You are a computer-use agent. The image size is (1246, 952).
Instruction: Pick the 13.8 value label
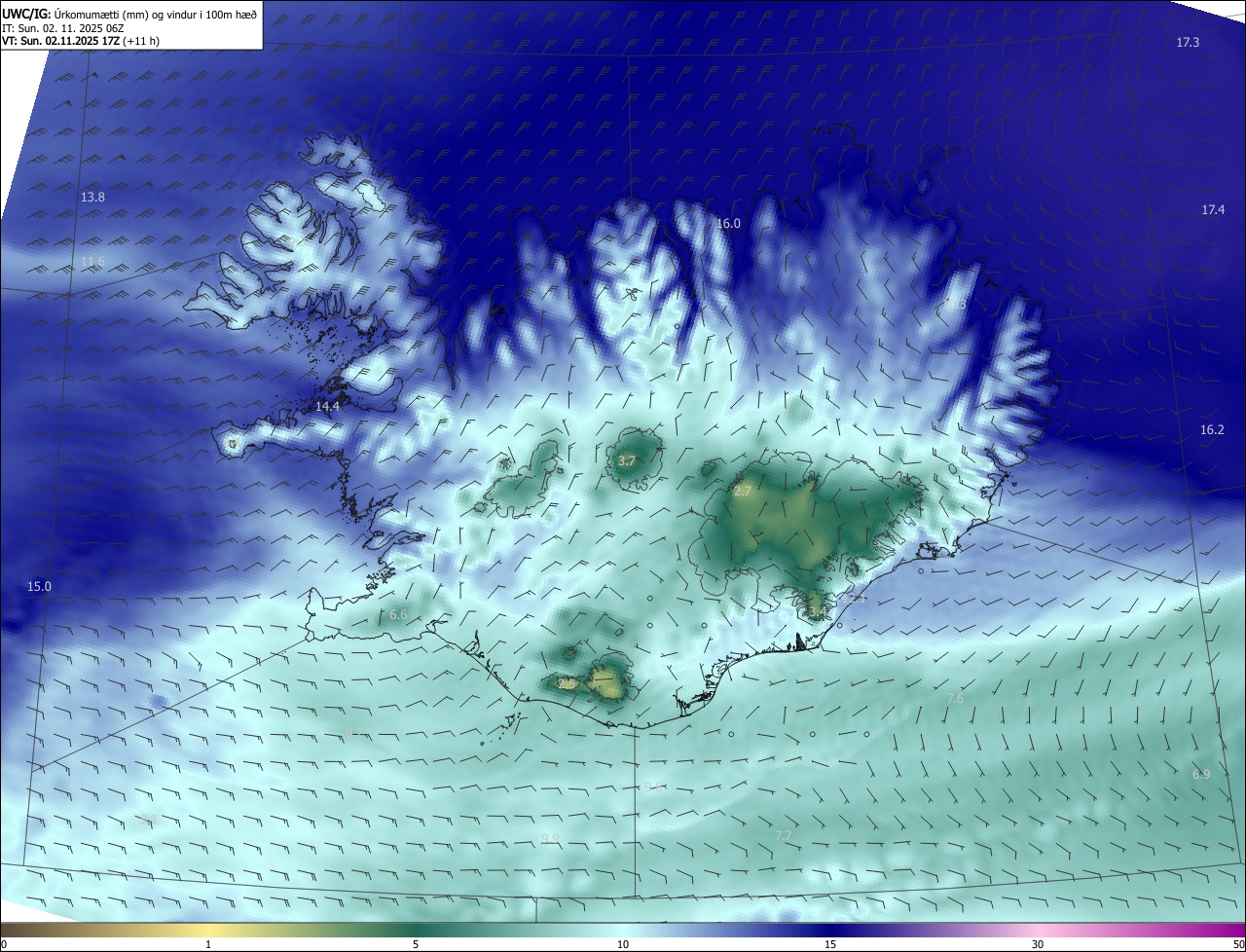pos(92,198)
